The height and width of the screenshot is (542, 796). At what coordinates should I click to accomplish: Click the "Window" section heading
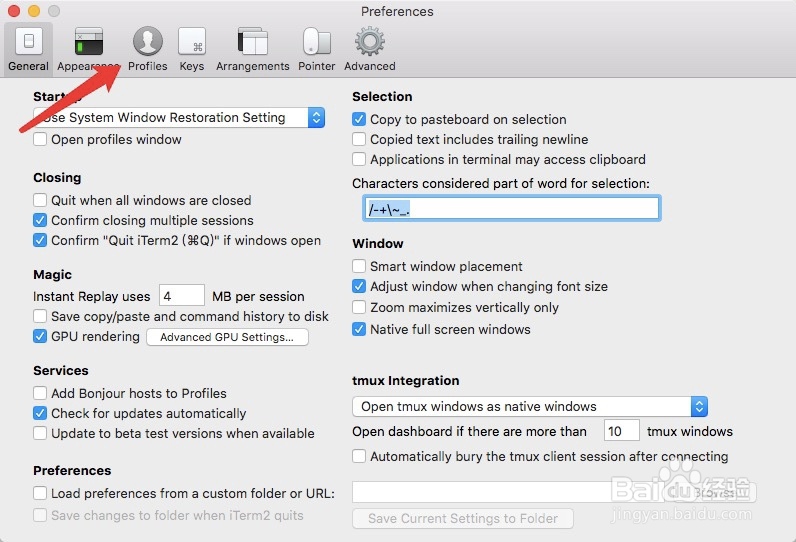(x=378, y=244)
